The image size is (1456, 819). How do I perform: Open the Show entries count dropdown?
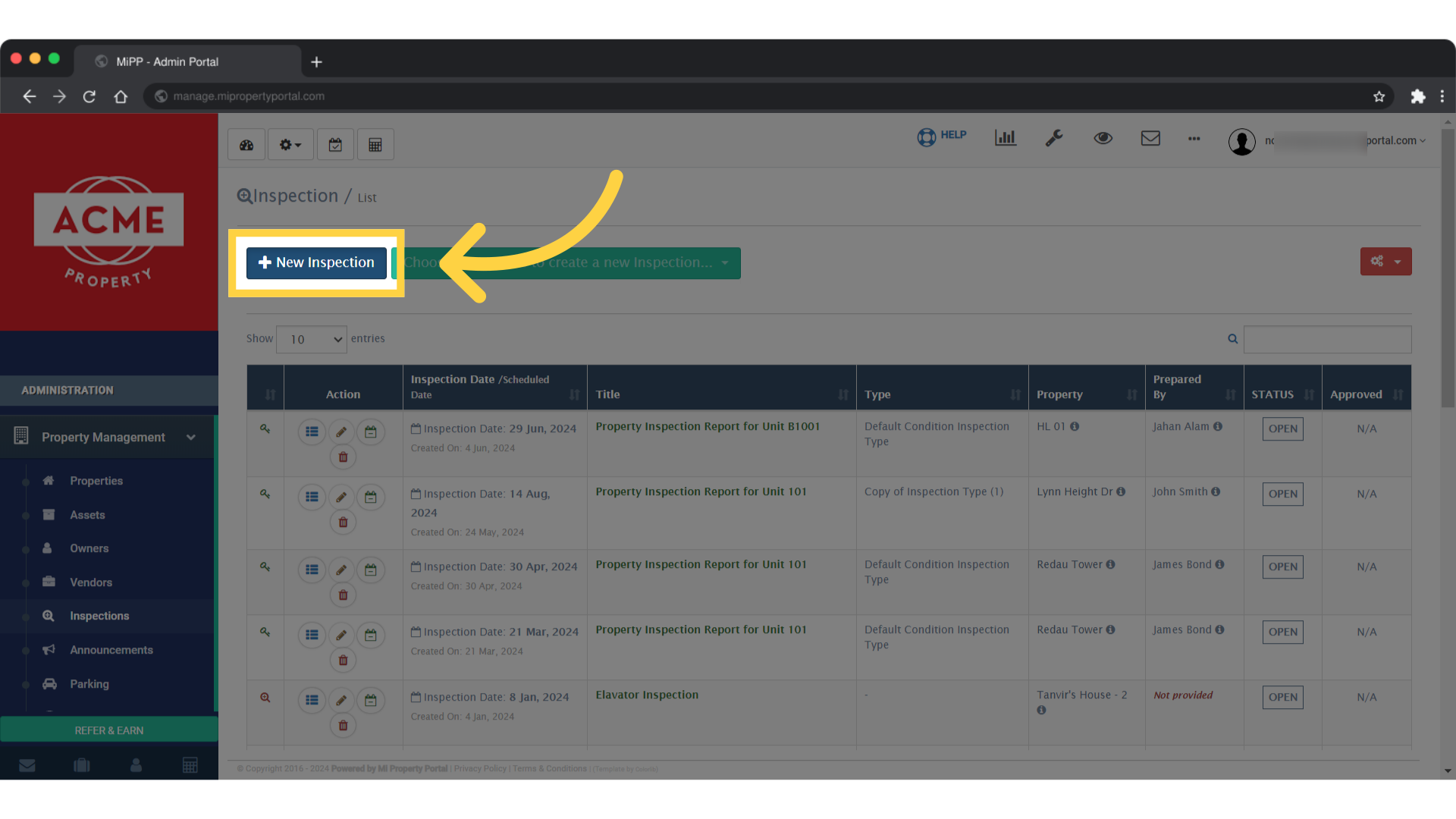(312, 339)
